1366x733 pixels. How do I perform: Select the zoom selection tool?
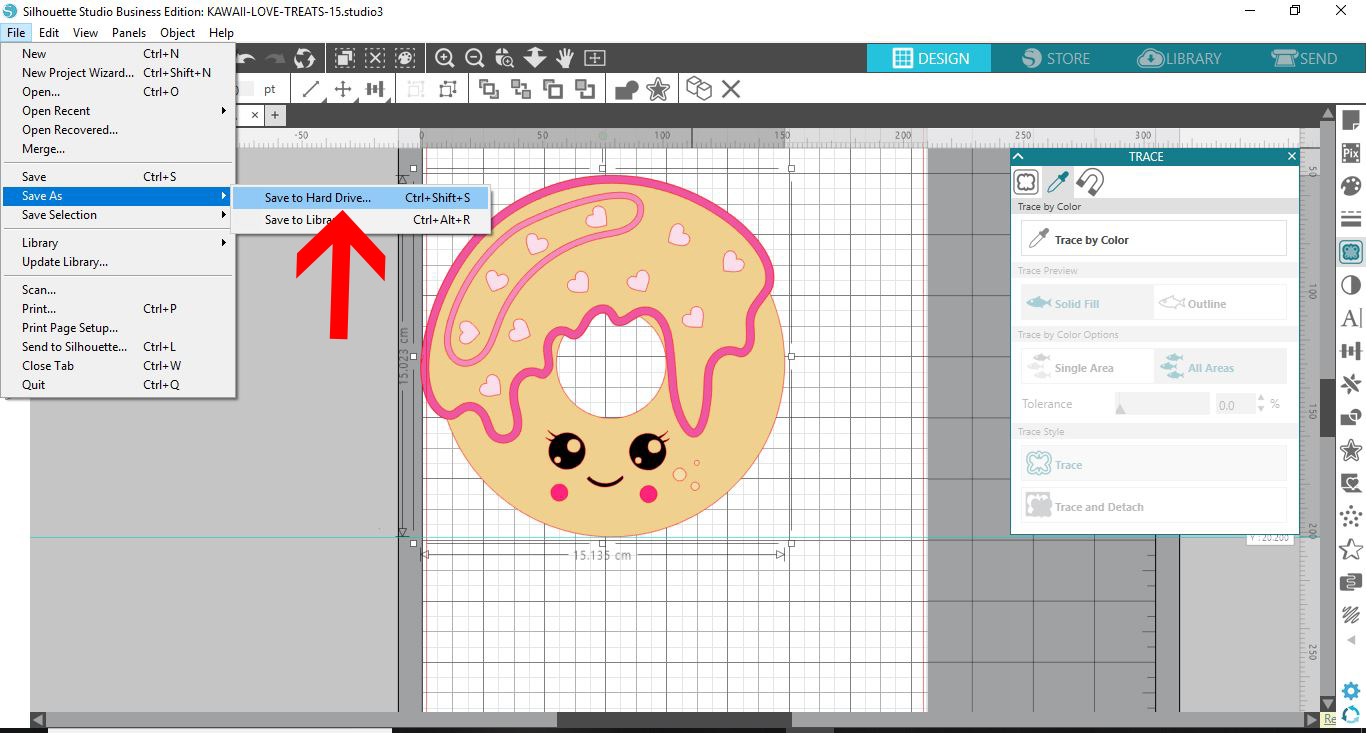click(x=505, y=58)
